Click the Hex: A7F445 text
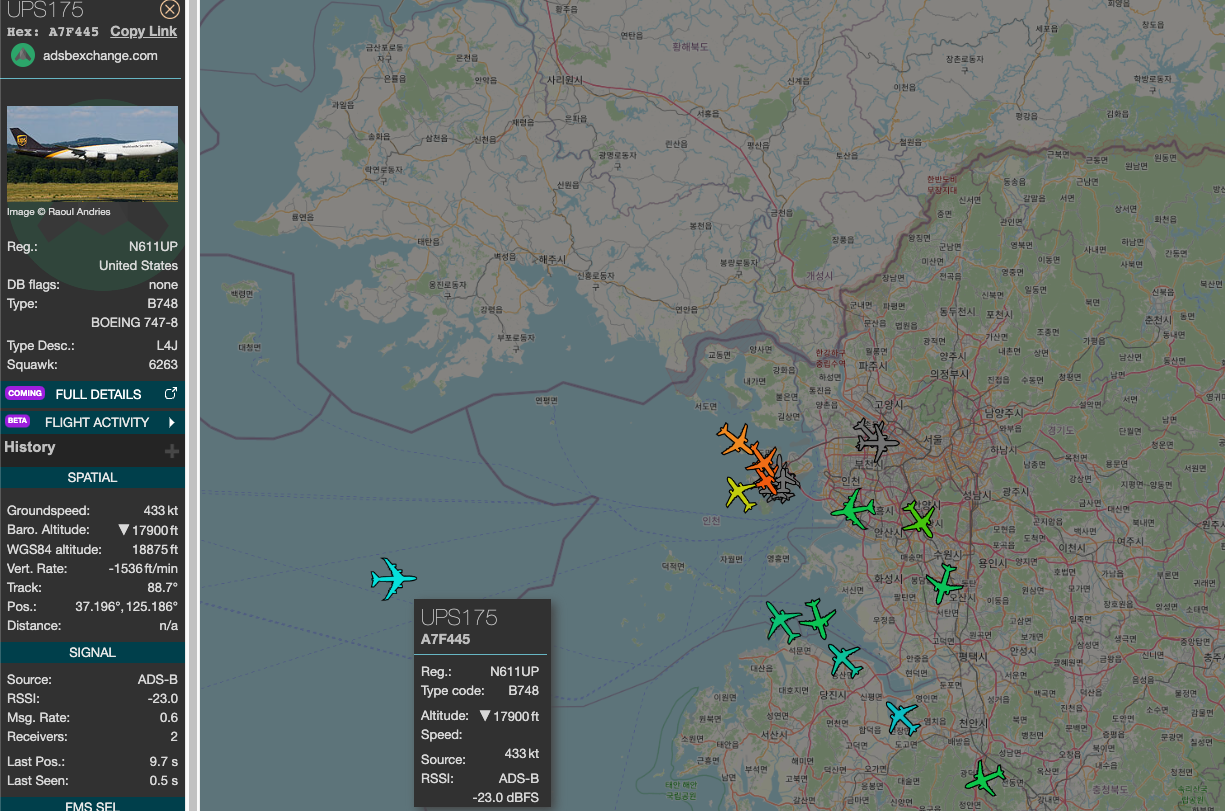This screenshot has width=1225, height=811. pos(53,32)
